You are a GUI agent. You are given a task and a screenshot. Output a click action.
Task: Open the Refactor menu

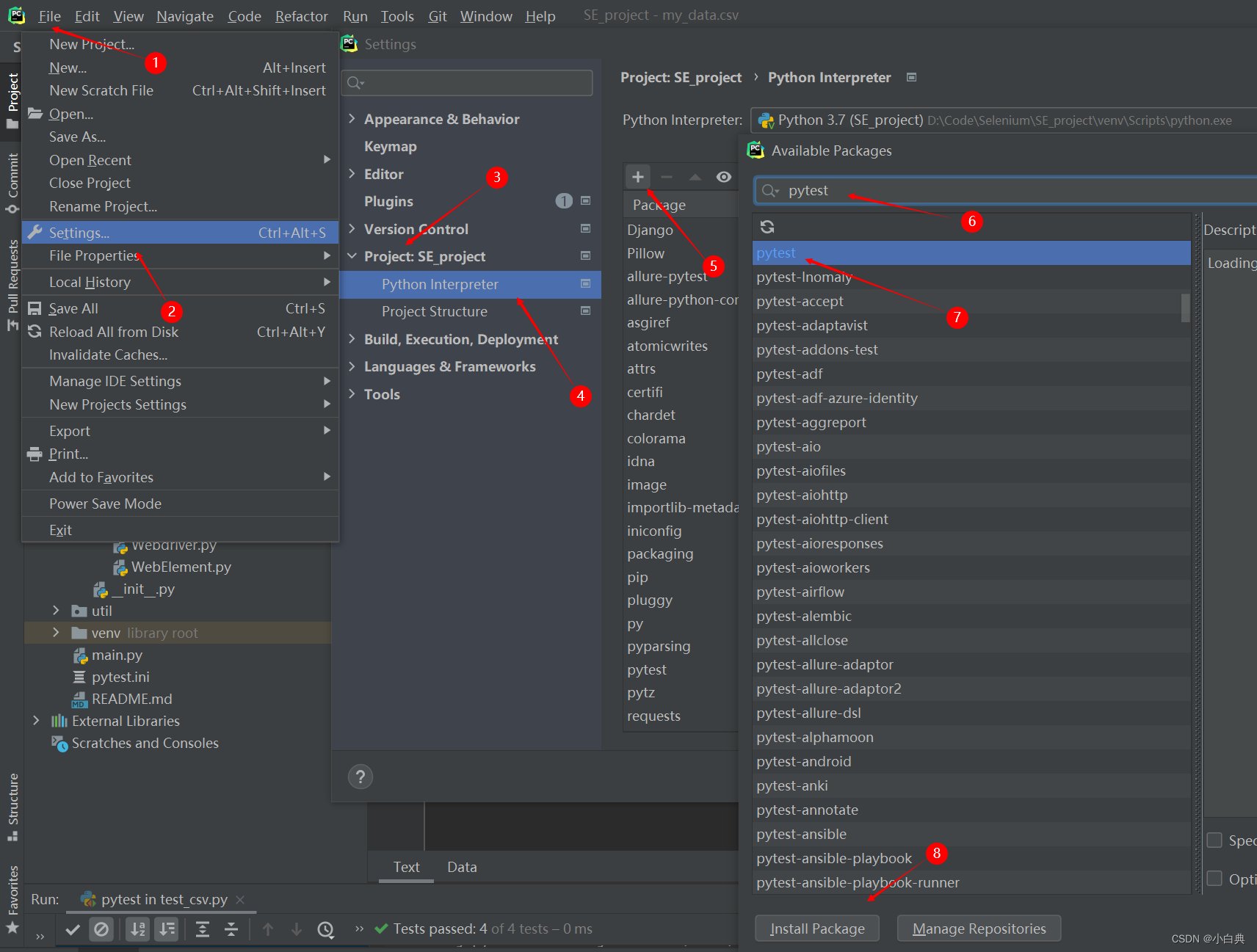pos(301,16)
